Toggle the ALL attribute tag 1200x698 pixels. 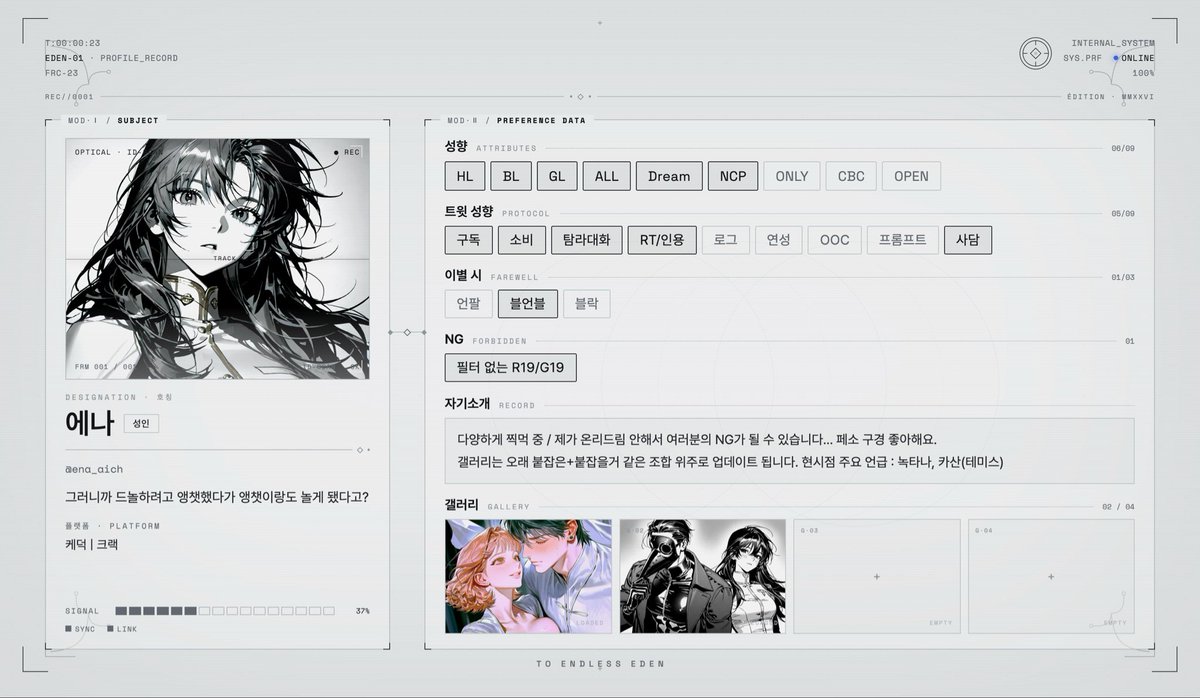click(606, 176)
